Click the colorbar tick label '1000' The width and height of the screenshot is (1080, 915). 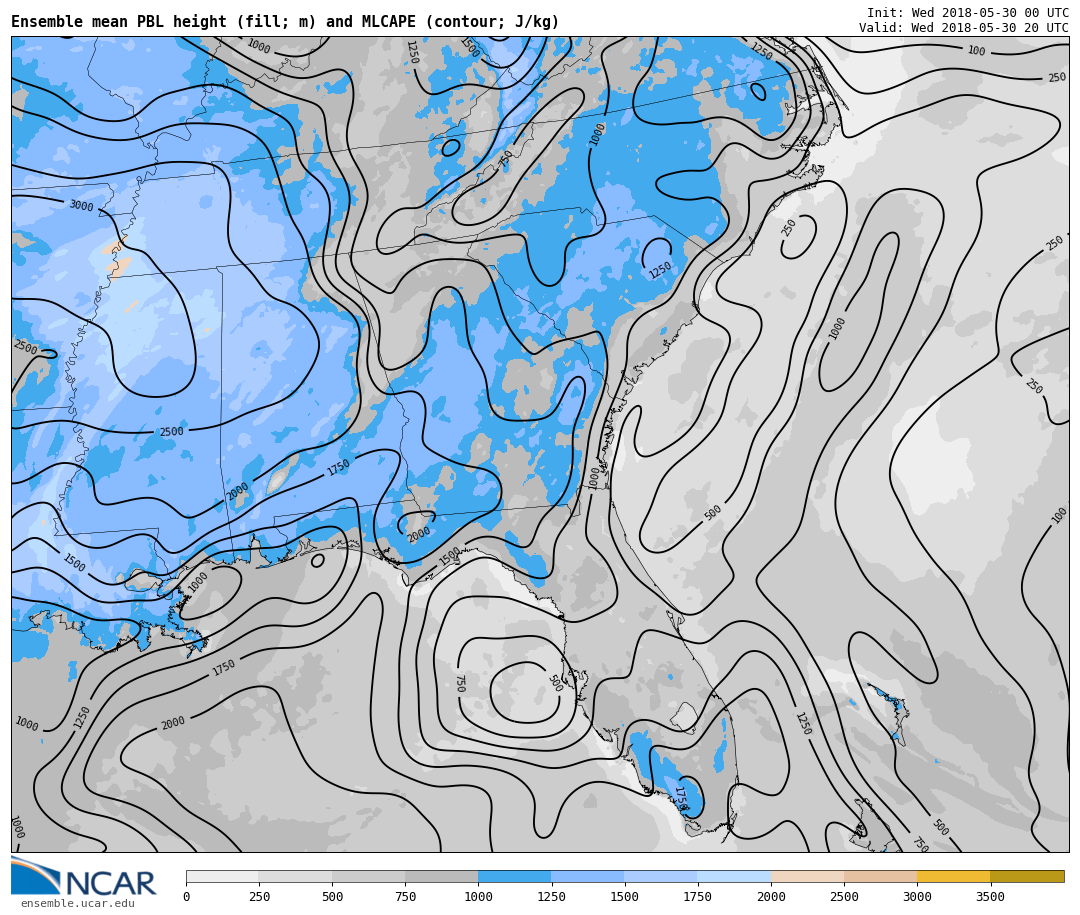479,896
